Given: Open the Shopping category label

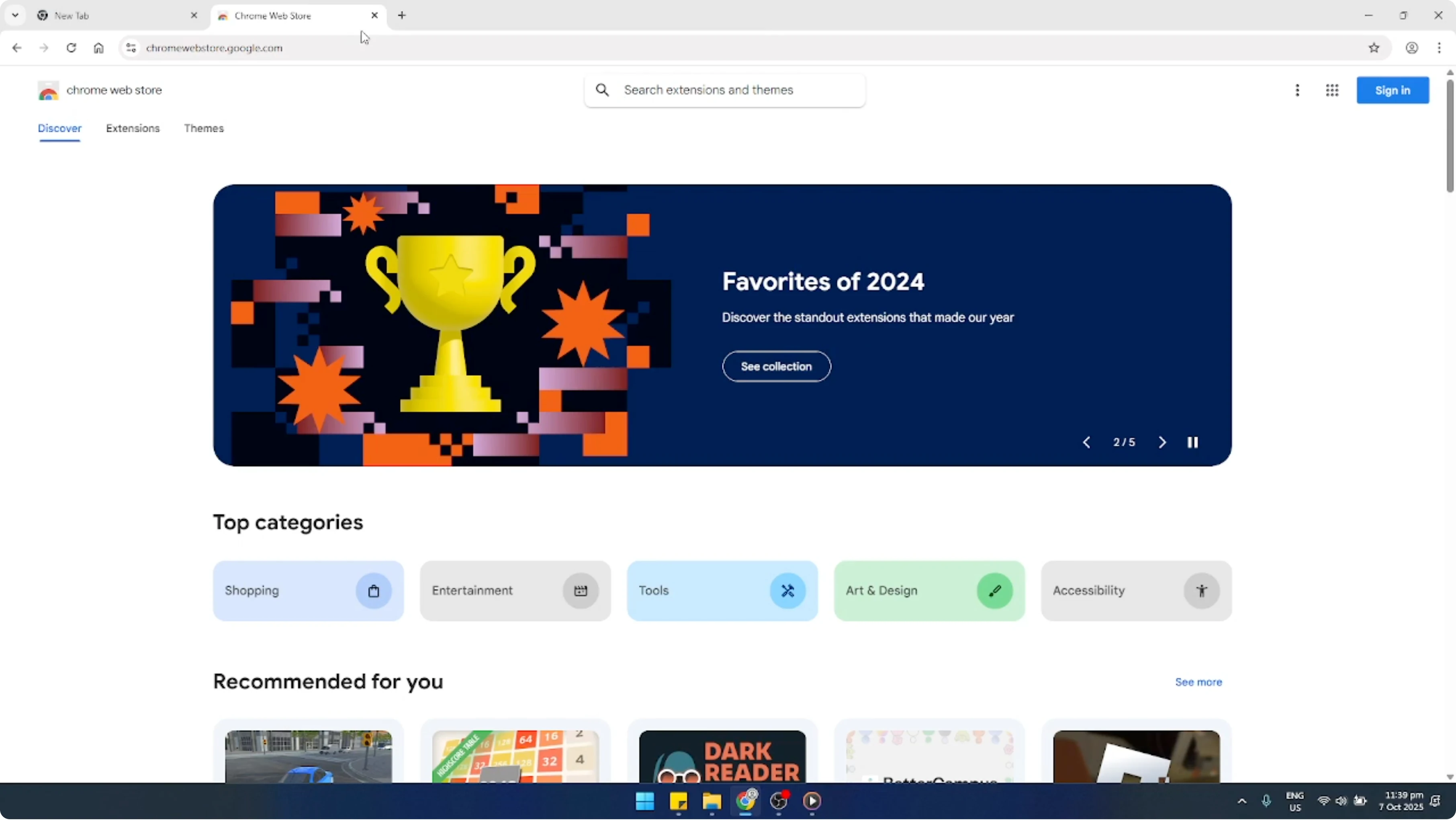Looking at the screenshot, I should (252, 591).
